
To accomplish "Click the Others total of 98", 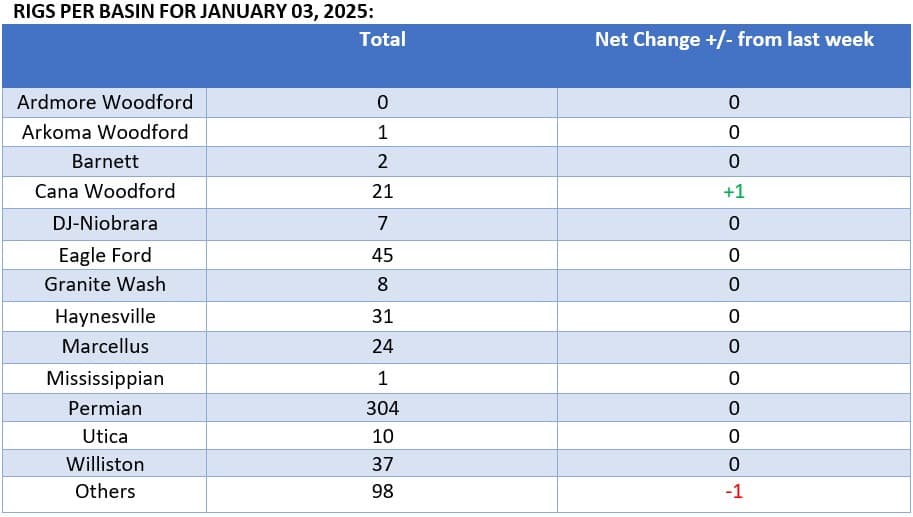I will click(382, 491).
